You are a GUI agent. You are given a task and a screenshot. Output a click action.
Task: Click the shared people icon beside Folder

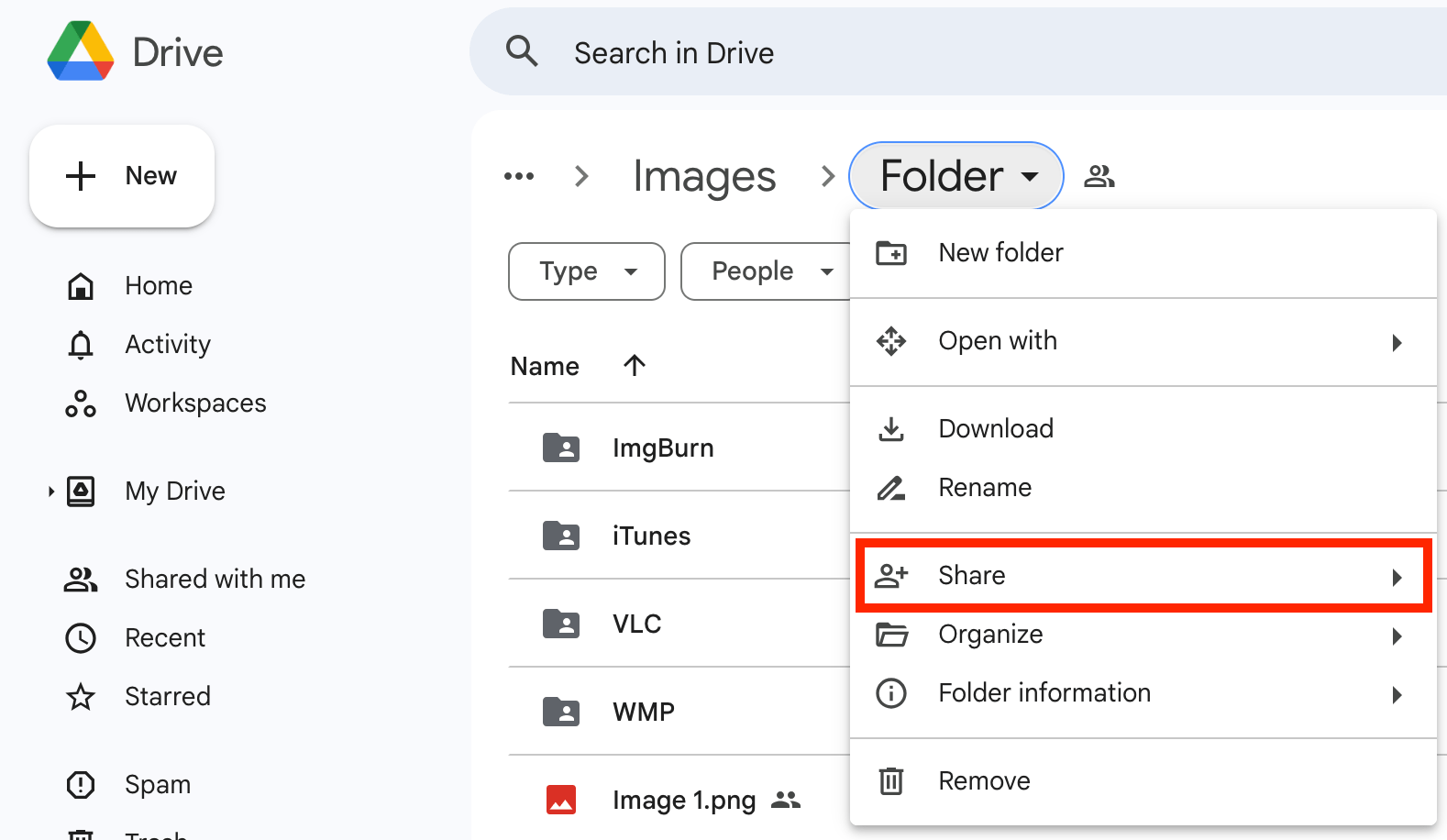(x=1099, y=176)
